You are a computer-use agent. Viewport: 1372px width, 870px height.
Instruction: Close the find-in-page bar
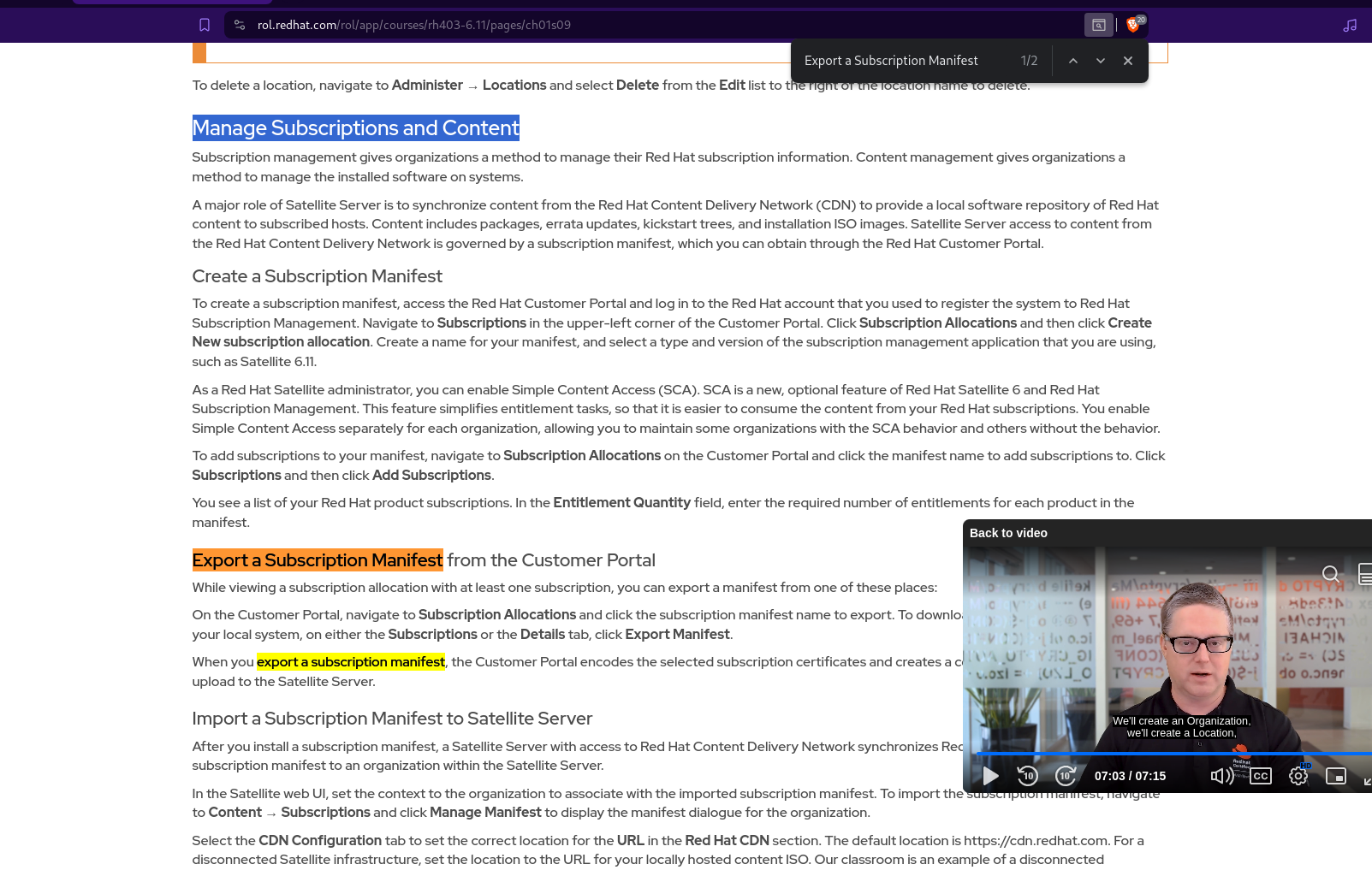click(x=1128, y=61)
